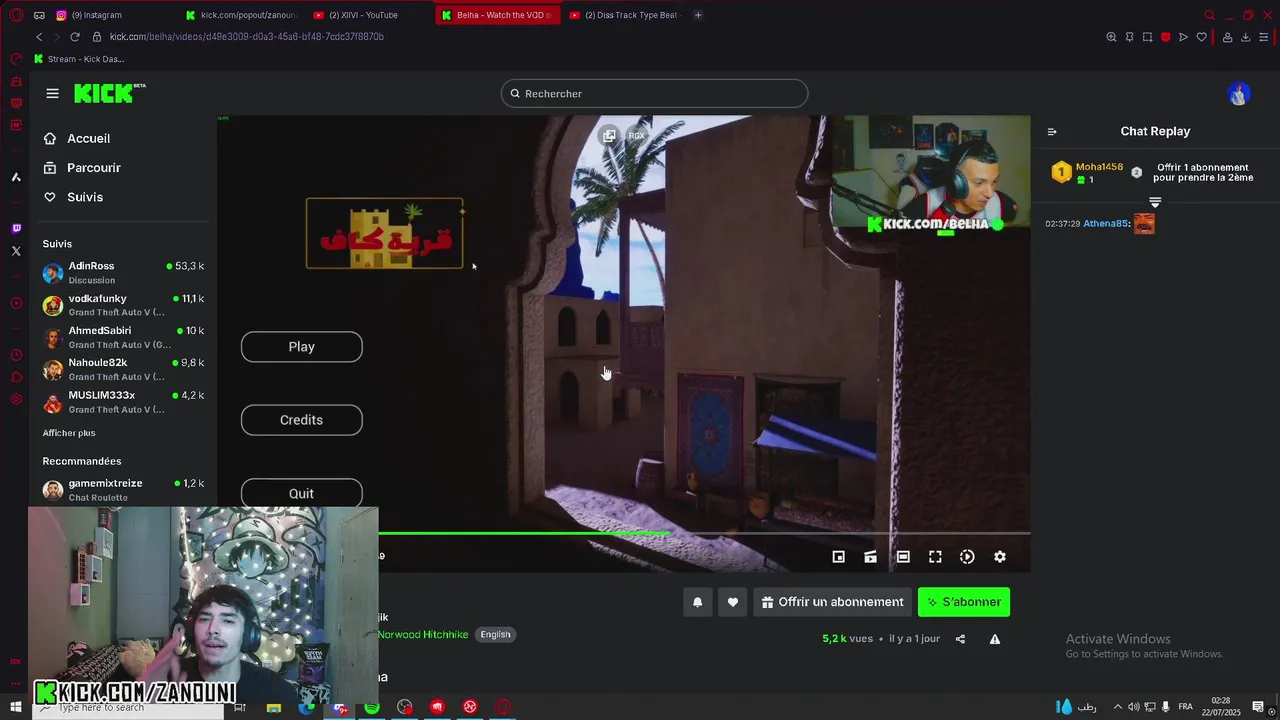The height and width of the screenshot is (720, 1280).
Task: Open MUSLIM333x channel from followed list
Action: tap(123, 402)
